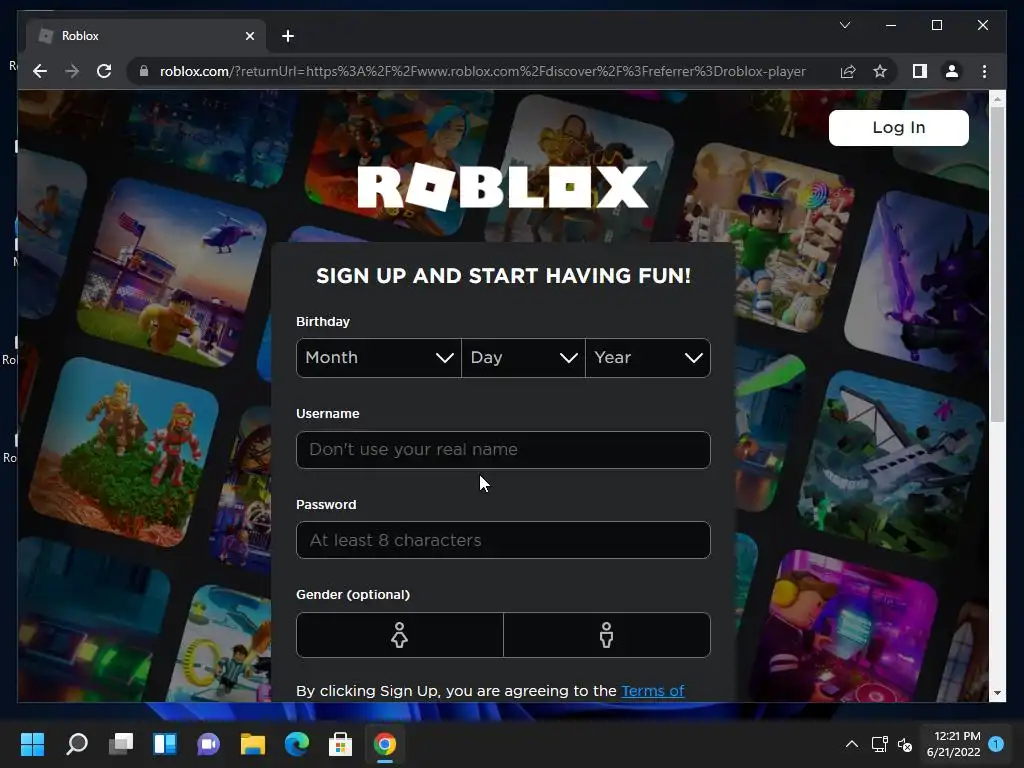Click the muted volume tray icon
Screen dimensions: 1024x768
click(905, 744)
